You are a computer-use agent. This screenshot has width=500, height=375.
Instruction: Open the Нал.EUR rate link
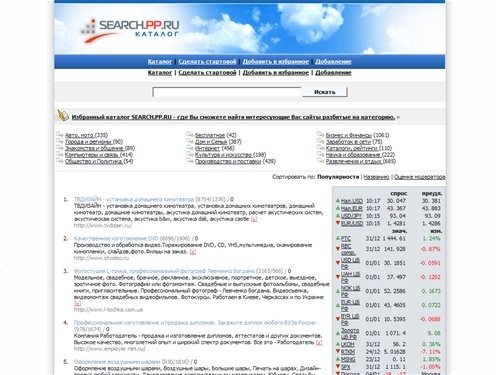(352, 208)
